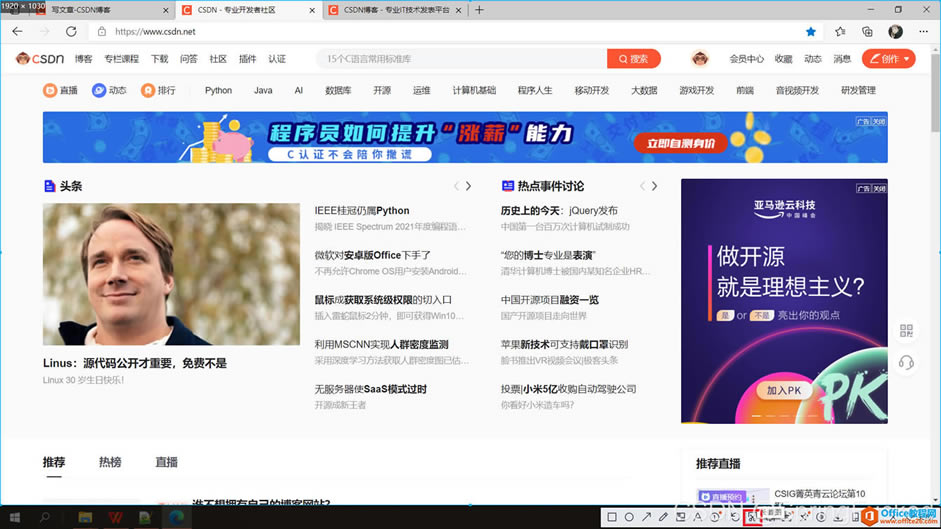Open the Linus 源代码公开才重要 headline

(x=134, y=363)
